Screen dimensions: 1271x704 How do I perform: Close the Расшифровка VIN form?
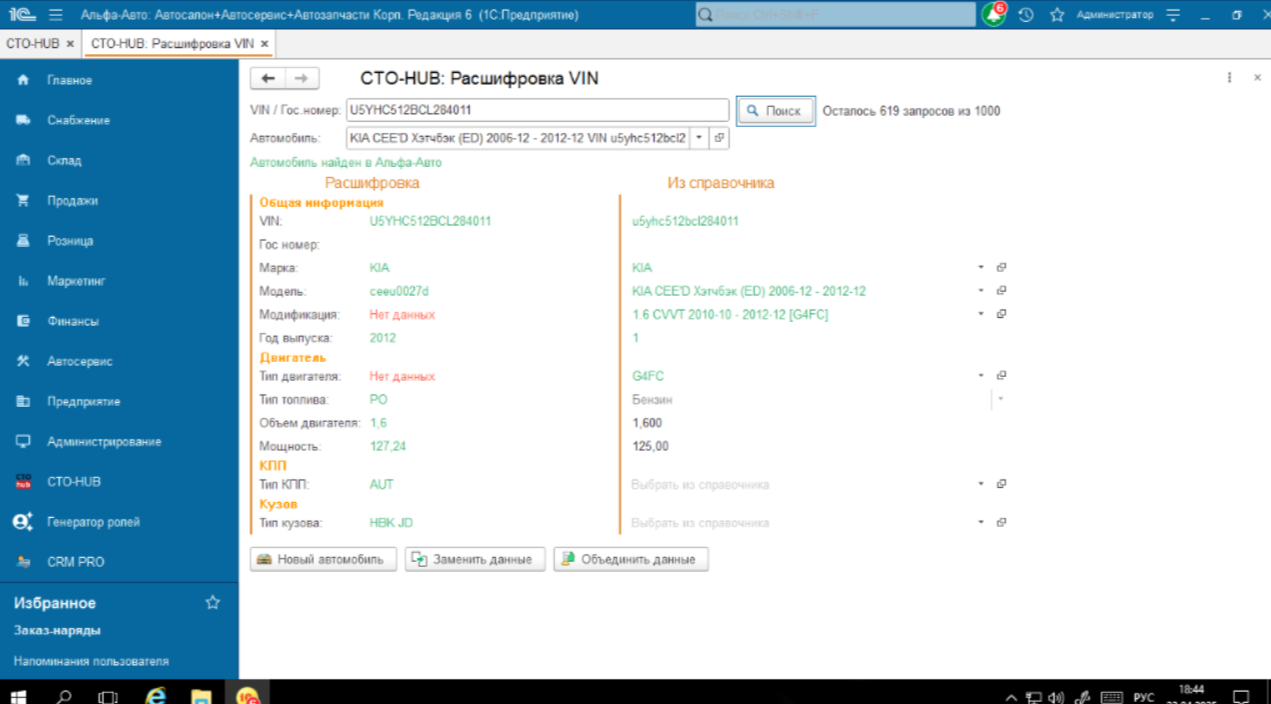[x=1257, y=78]
